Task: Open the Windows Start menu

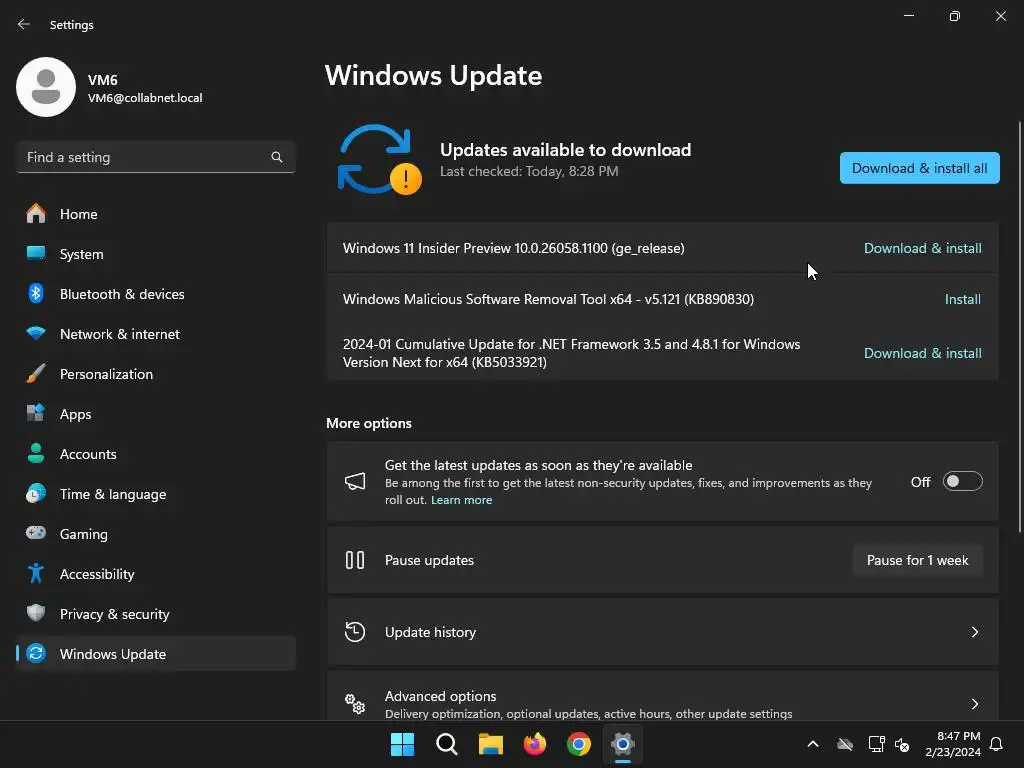Action: (x=402, y=744)
